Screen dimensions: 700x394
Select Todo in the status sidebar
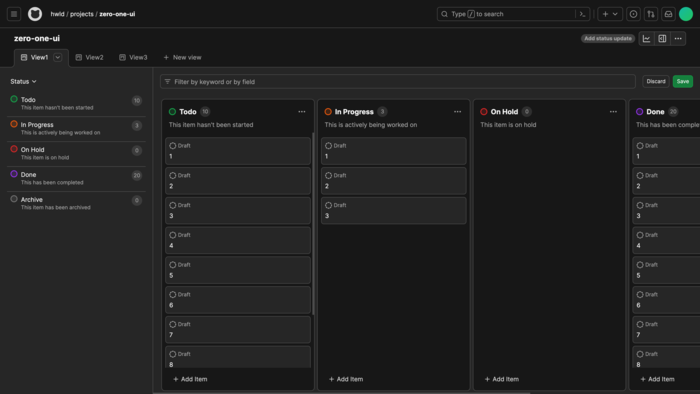(76, 104)
